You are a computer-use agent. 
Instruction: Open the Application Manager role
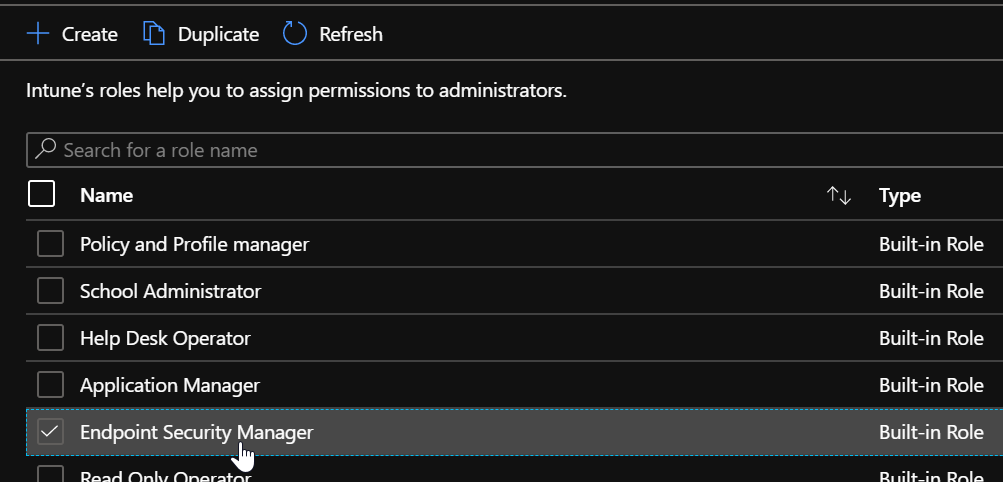tap(170, 385)
